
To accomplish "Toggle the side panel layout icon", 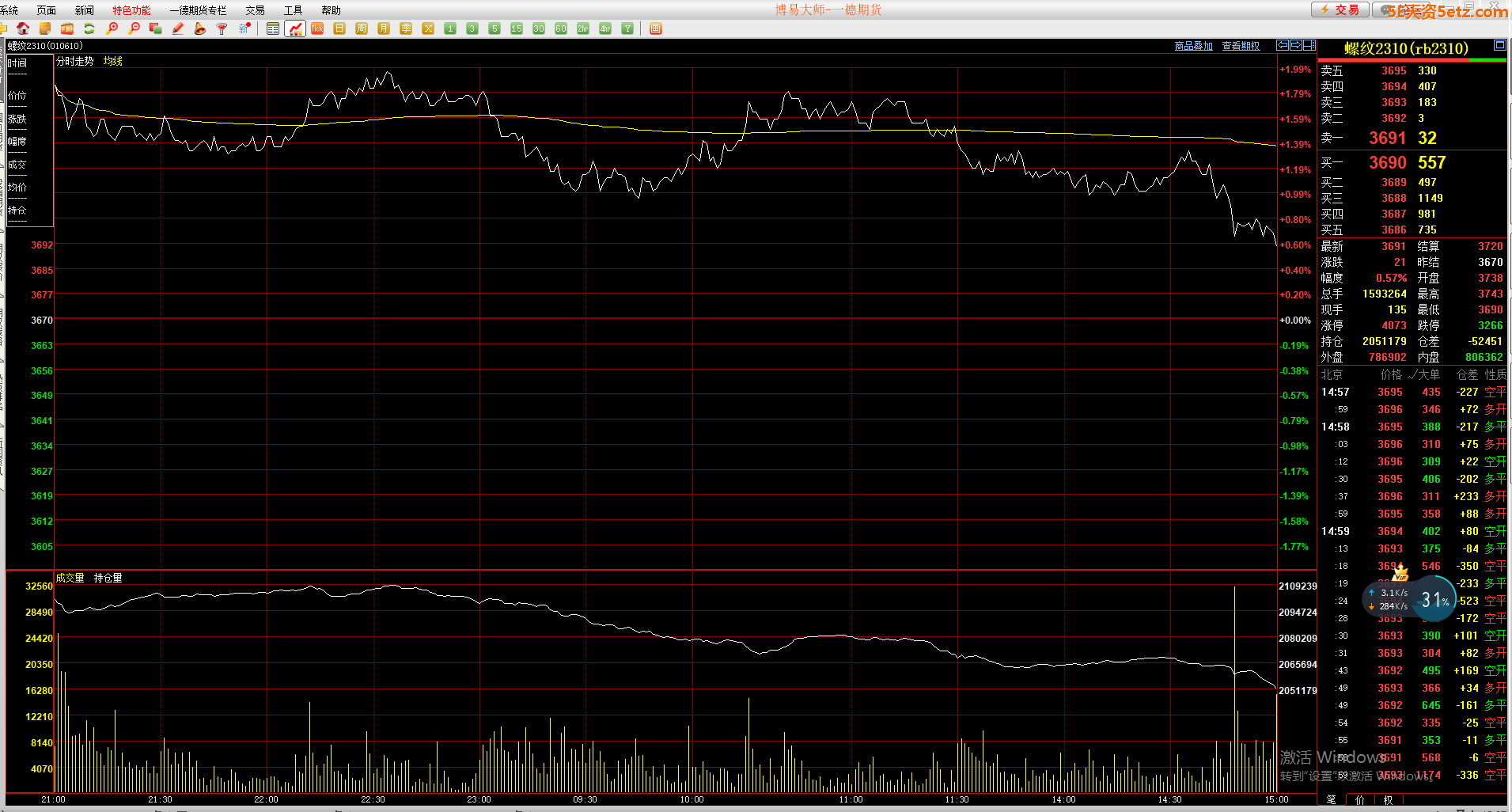I will (x=1309, y=45).
